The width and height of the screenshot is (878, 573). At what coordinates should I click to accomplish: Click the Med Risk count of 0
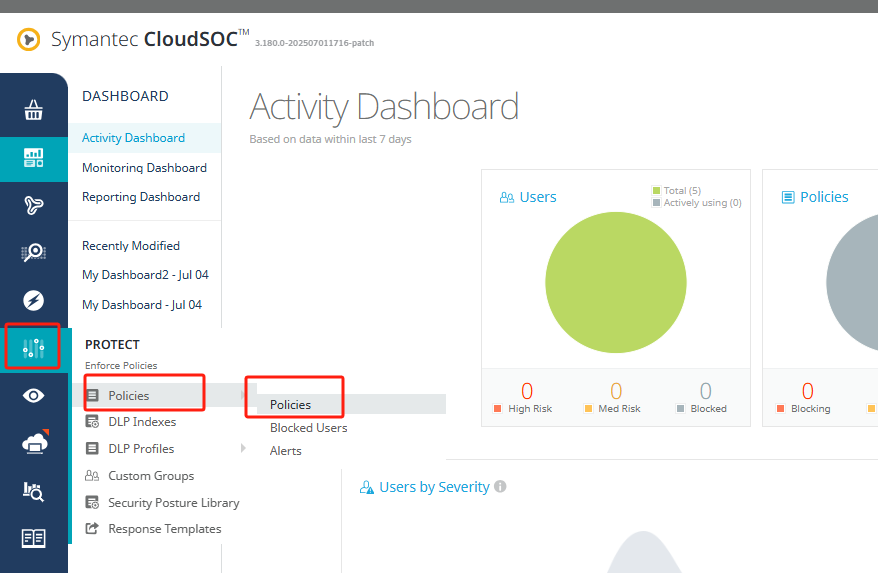pyautogui.click(x=616, y=391)
